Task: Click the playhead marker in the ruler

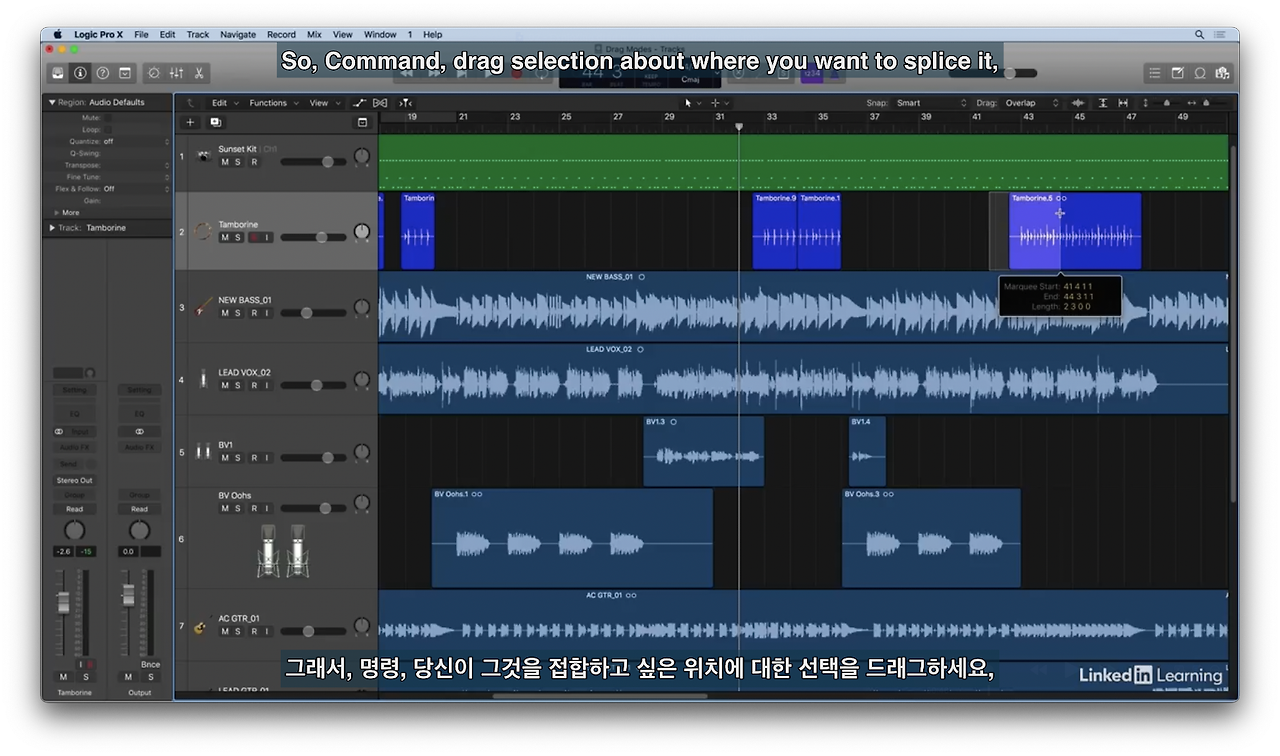Action: point(739,126)
